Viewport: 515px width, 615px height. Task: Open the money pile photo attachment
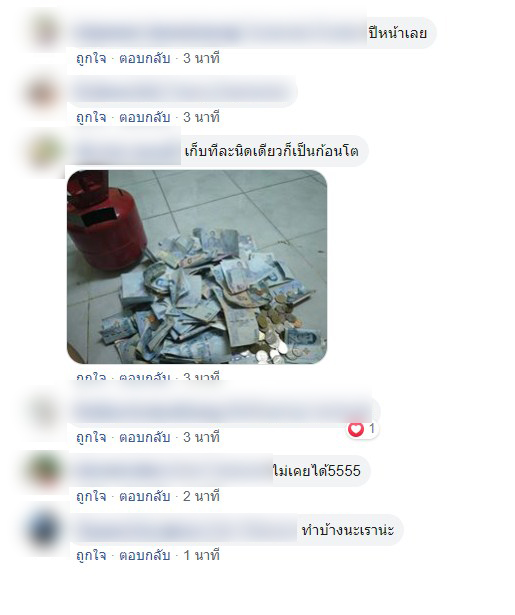pos(197,267)
